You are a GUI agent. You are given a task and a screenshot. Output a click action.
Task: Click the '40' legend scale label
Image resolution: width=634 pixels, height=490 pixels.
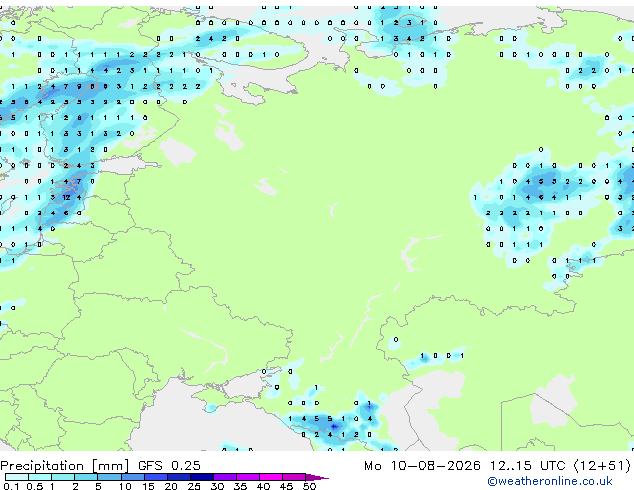point(263,486)
